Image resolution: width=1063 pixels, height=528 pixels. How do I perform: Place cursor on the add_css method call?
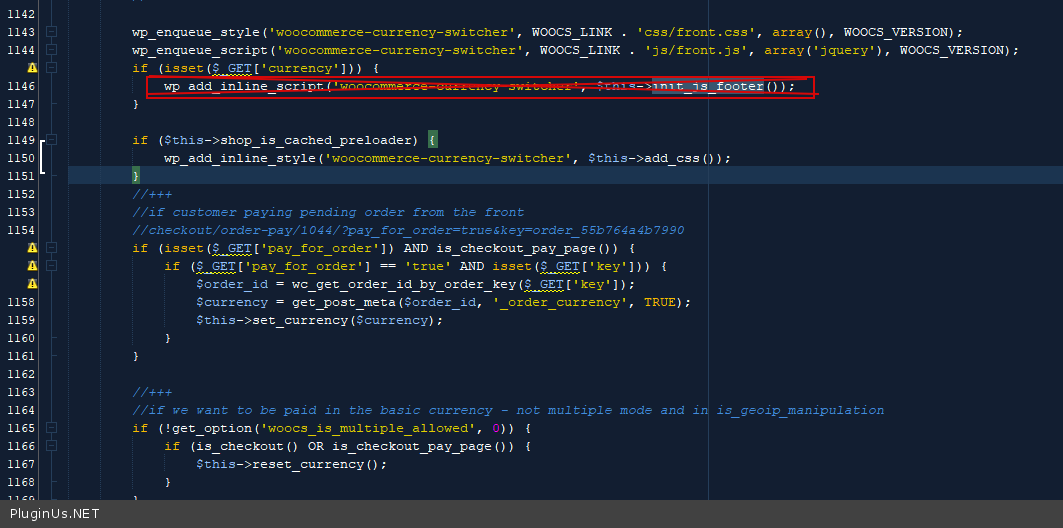click(x=670, y=158)
